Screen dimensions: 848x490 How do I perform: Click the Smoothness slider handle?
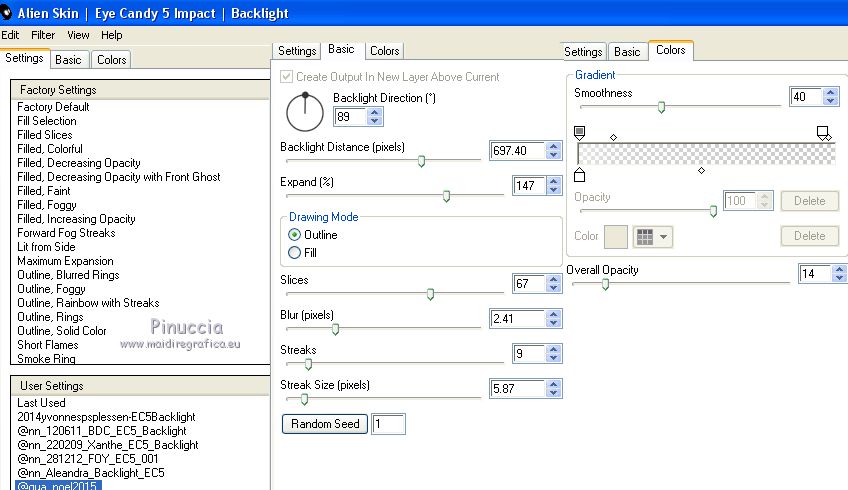(661, 108)
